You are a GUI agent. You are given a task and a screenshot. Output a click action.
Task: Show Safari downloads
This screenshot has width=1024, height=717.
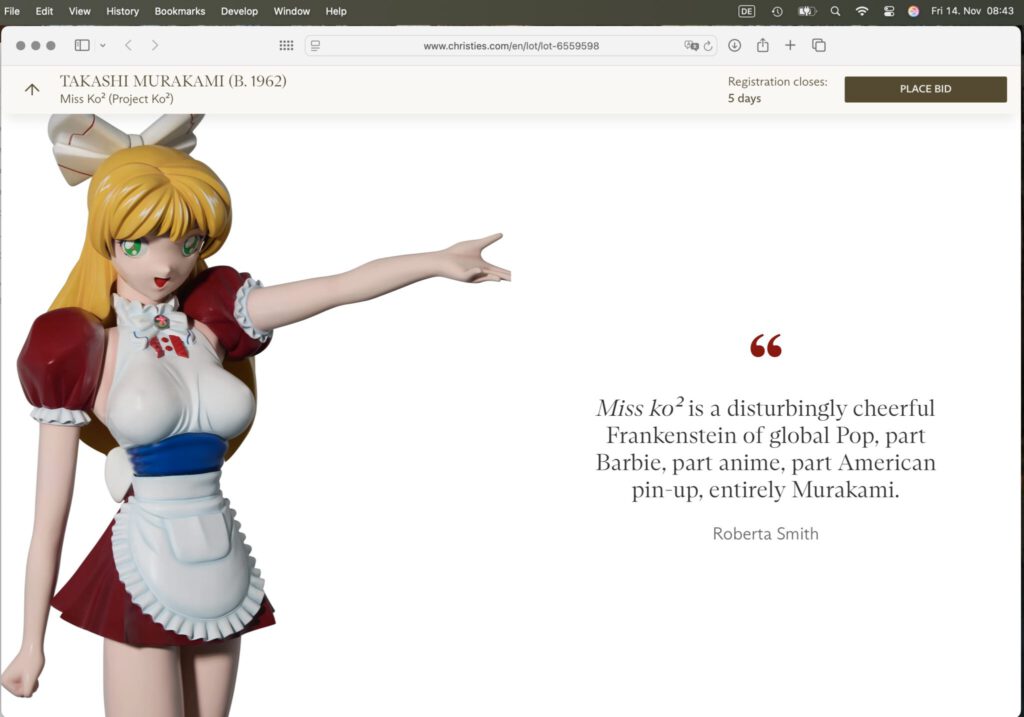pyautogui.click(x=734, y=45)
